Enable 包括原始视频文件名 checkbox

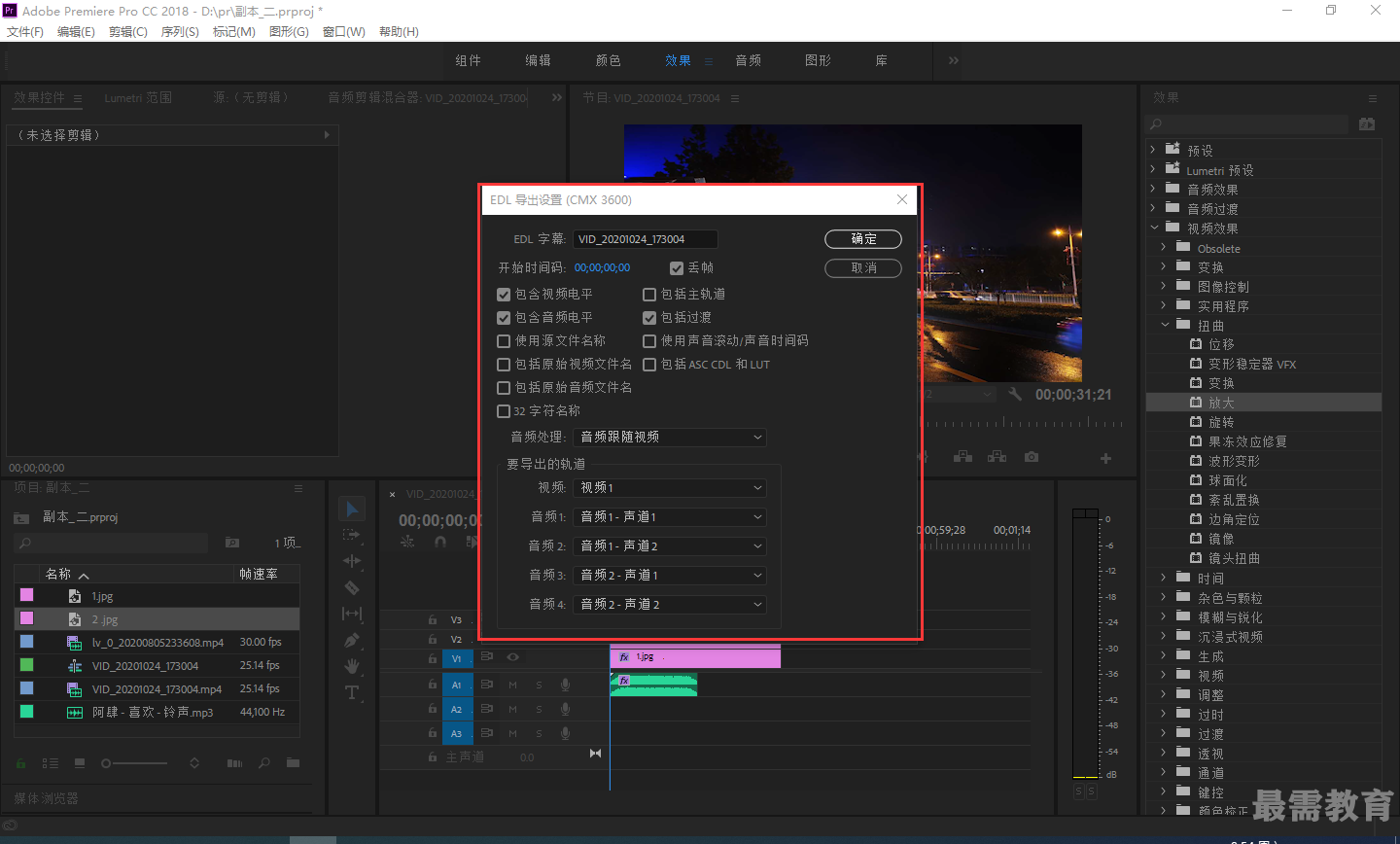pos(504,365)
